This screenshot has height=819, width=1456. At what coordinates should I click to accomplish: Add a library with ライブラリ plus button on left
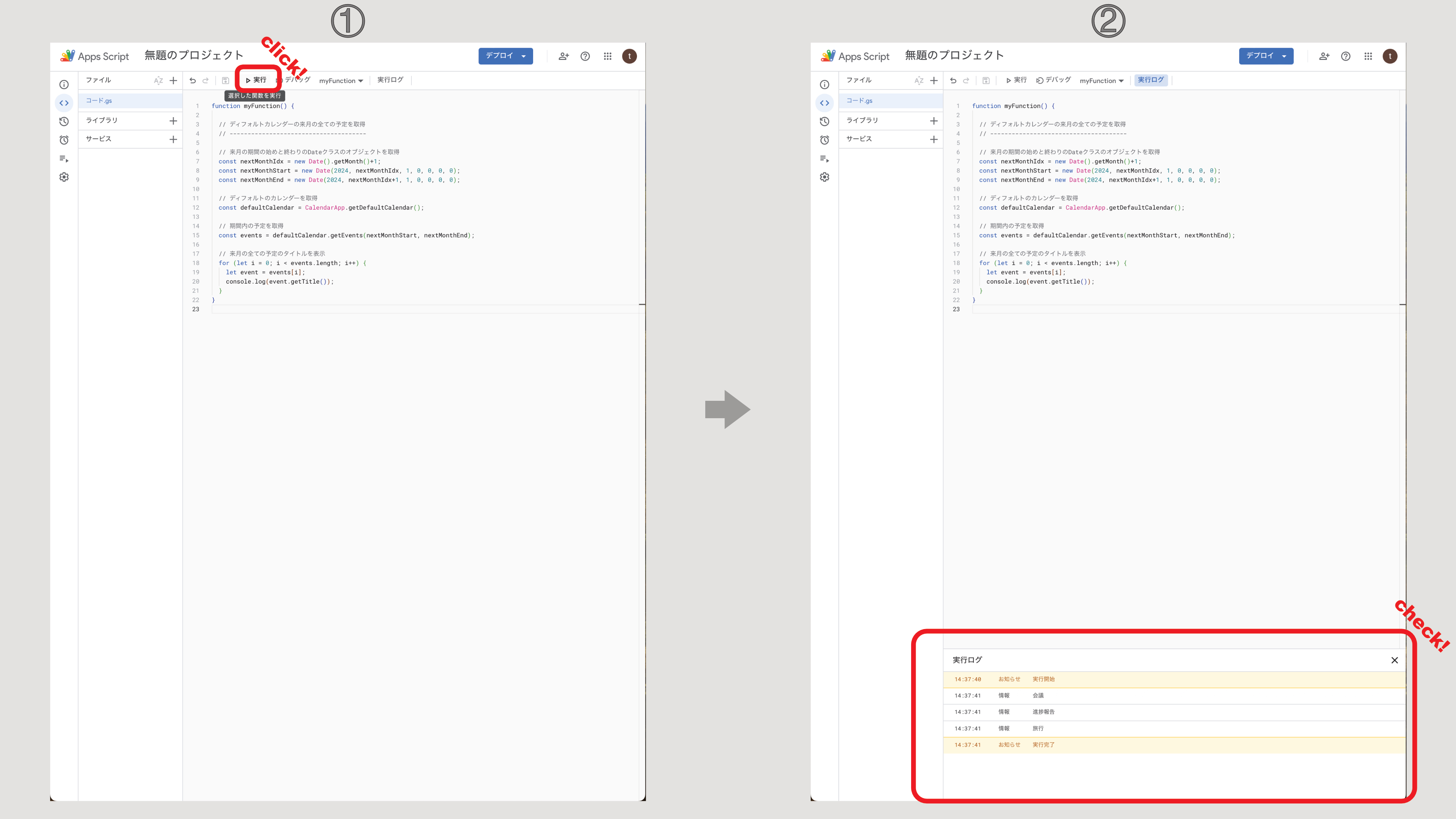[x=173, y=121]
